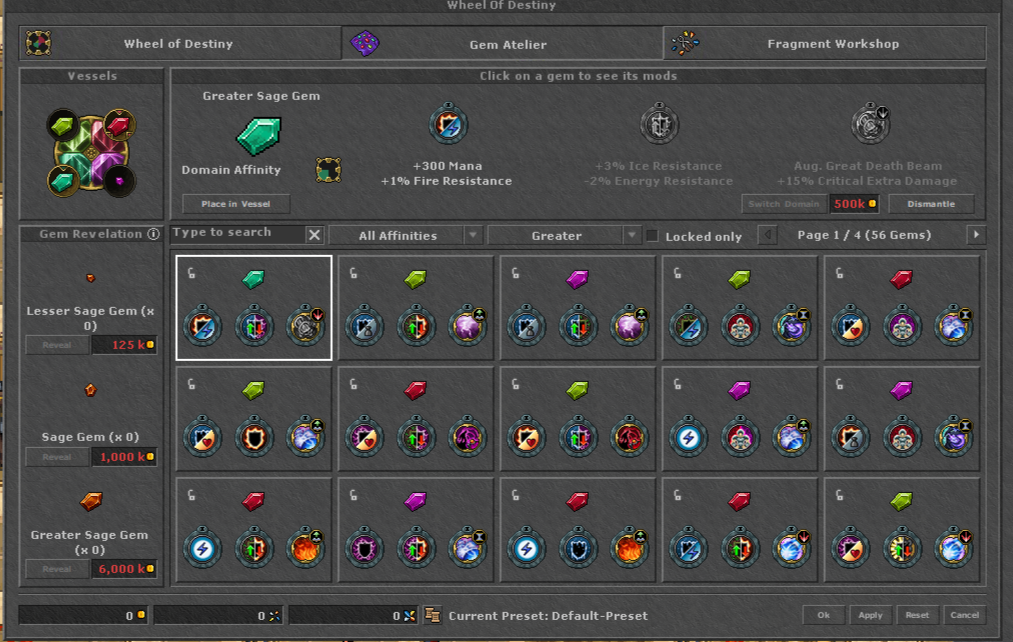Click the Dismantle button
Image resolution: width=1013 pixels, height=642 pixels.
tap(931, 203)
